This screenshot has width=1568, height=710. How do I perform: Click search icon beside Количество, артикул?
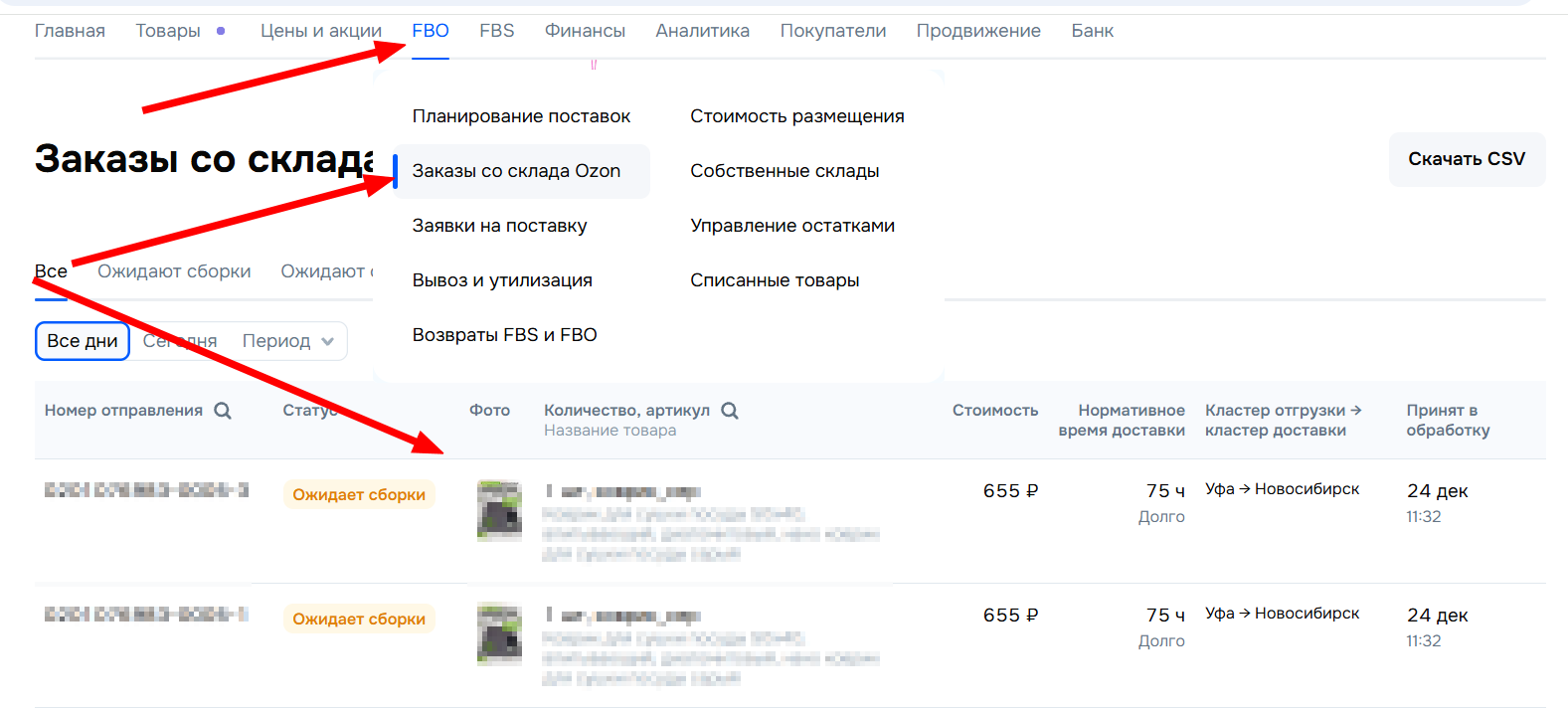point(730,411)
